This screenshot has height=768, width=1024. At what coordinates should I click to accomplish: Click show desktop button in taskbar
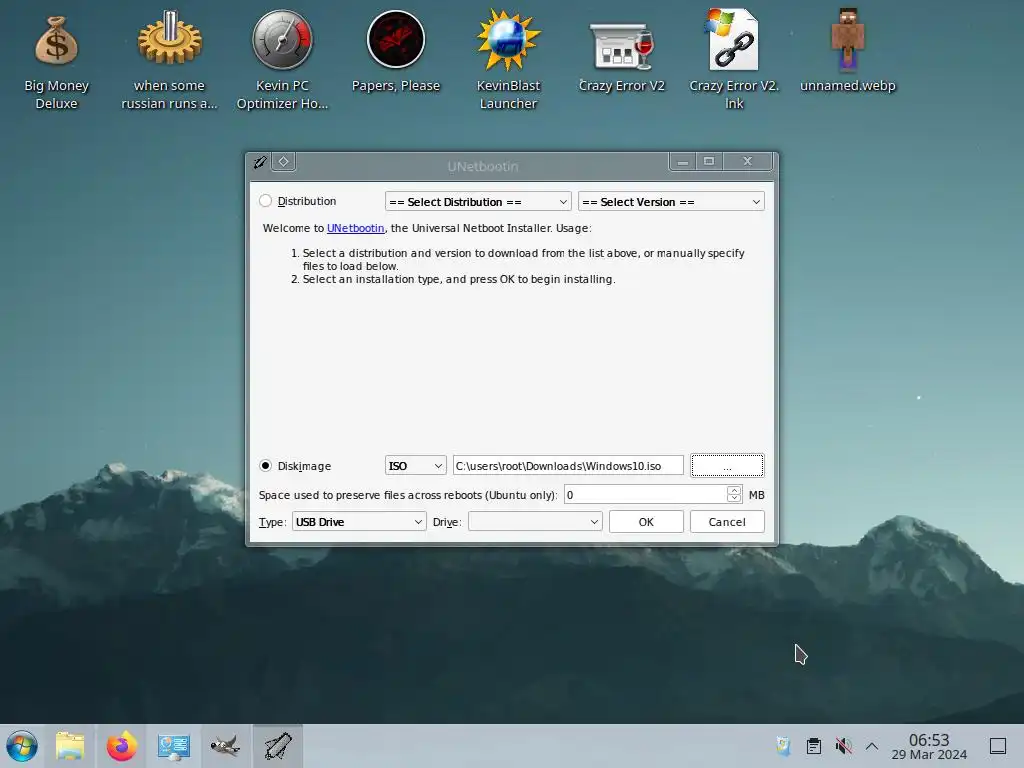[998, 746]
